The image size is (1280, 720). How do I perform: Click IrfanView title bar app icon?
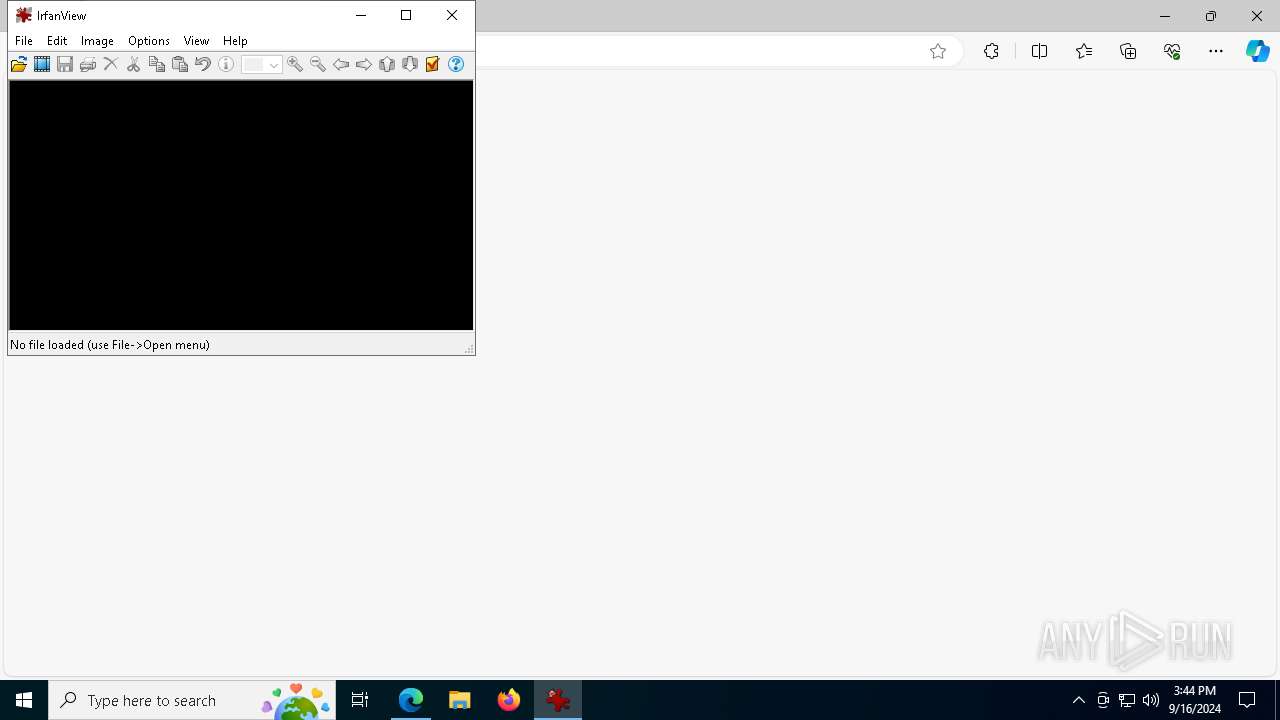[24, 15]
